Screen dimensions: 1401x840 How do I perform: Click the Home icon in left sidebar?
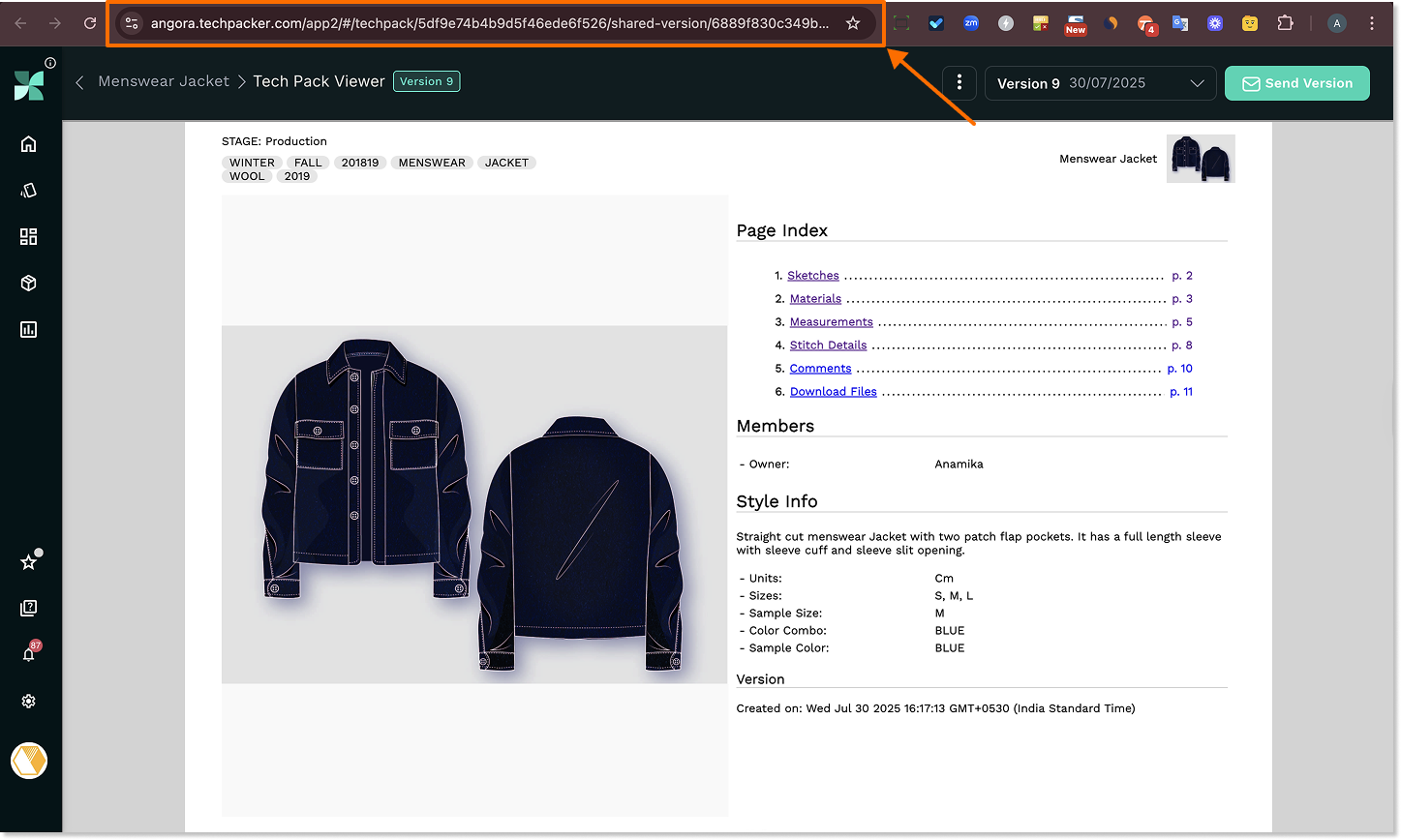point(28,144)
